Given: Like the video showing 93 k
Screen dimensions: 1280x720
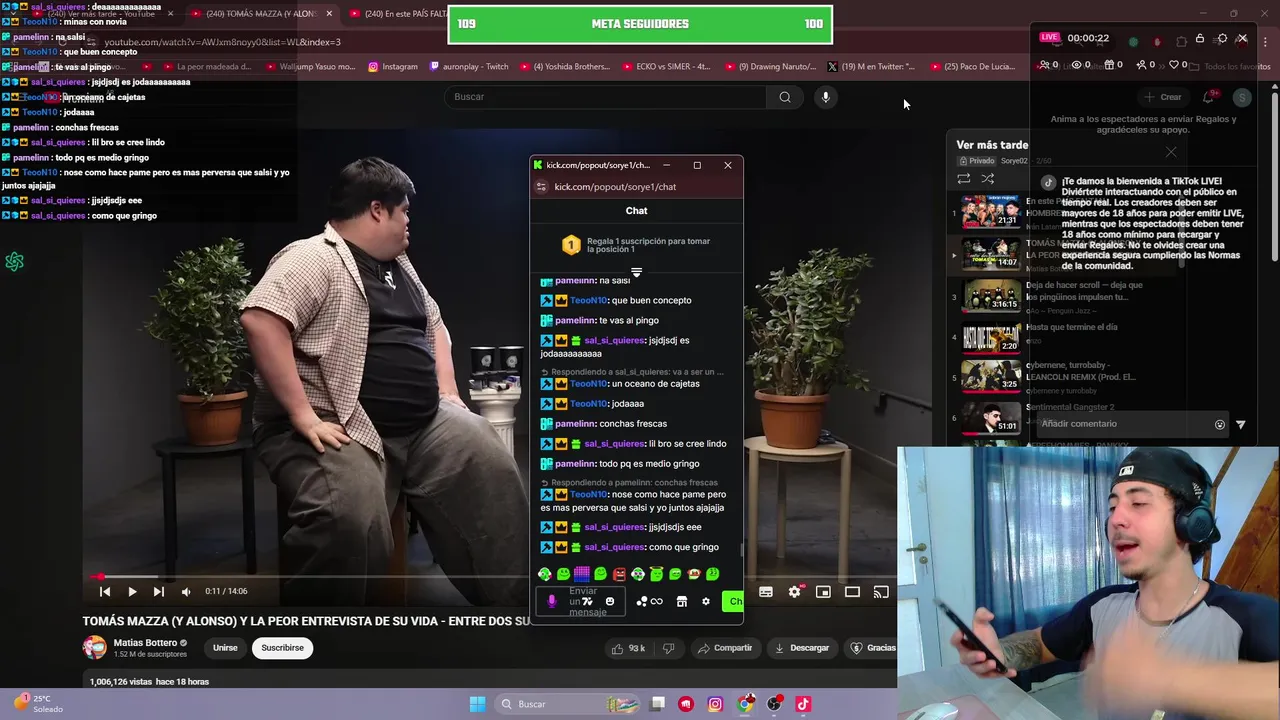Looking at the screenshot, I should pyautogui.click(x=628, y=648).
